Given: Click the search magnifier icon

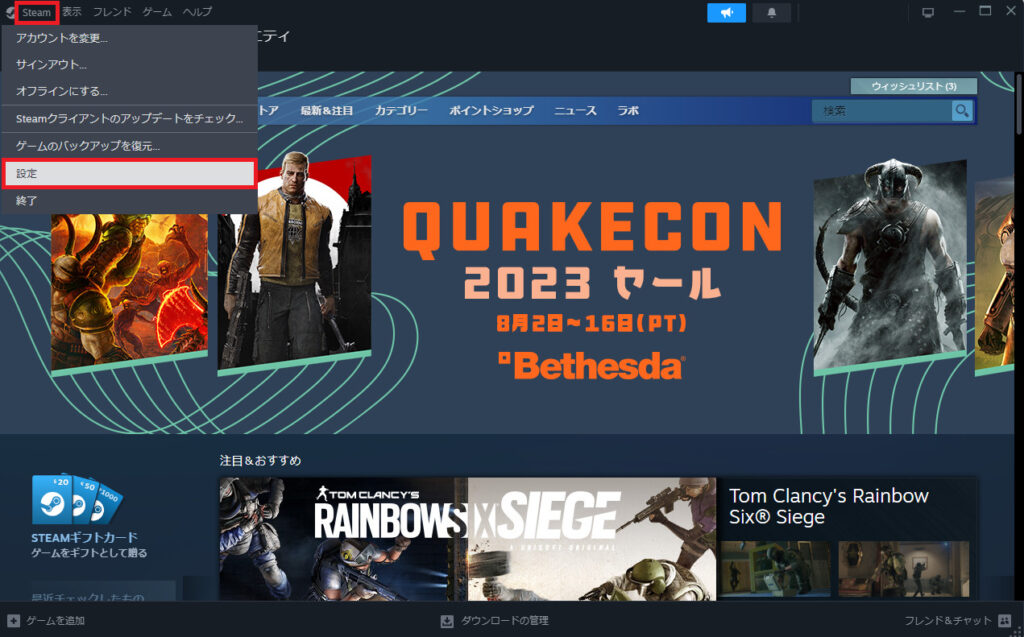Looking at the screenshot, I should (x=962, y=111).
